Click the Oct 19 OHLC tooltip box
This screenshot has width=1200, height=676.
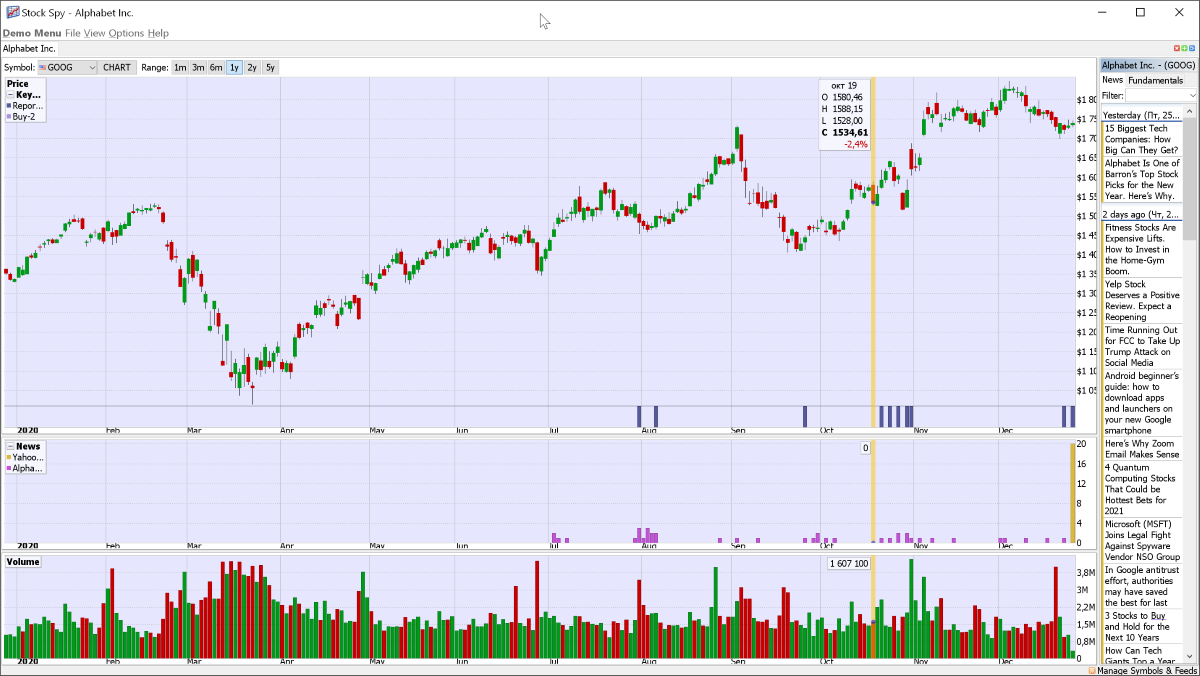pos(844,115)
